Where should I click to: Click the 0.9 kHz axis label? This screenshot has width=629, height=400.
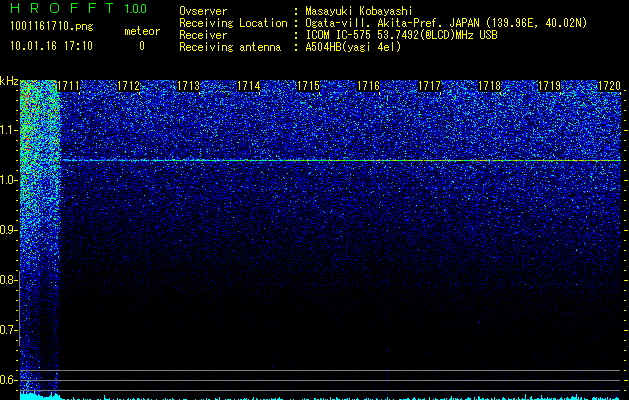point(8,230)
